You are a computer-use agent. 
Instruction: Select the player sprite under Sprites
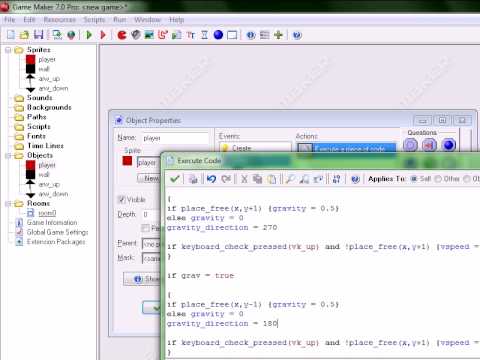47,60
